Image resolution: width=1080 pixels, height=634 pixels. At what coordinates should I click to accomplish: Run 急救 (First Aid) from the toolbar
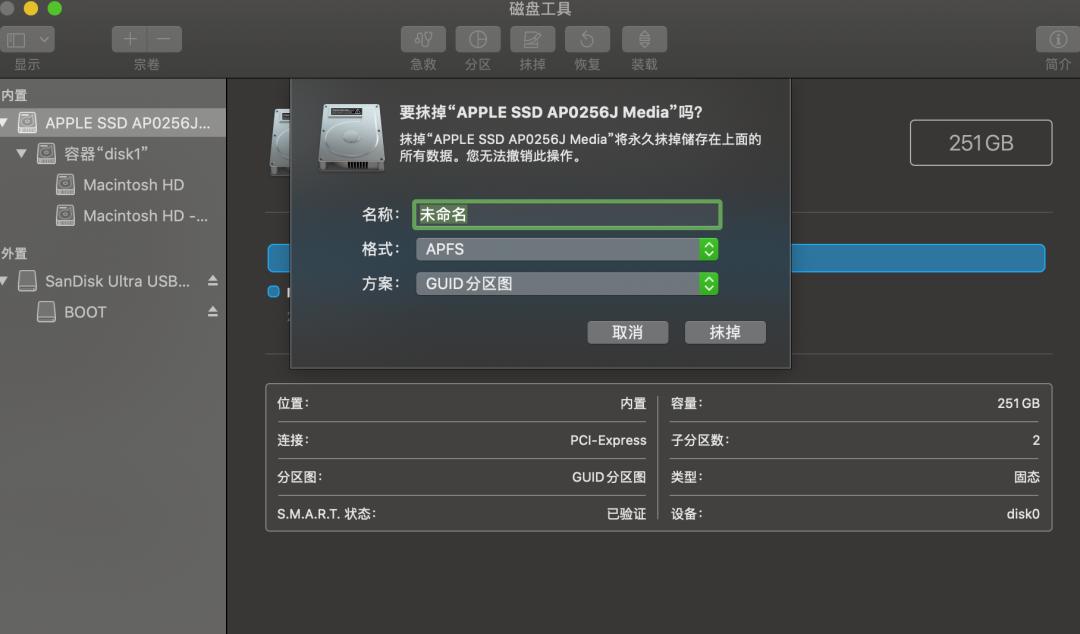point(422,38)
